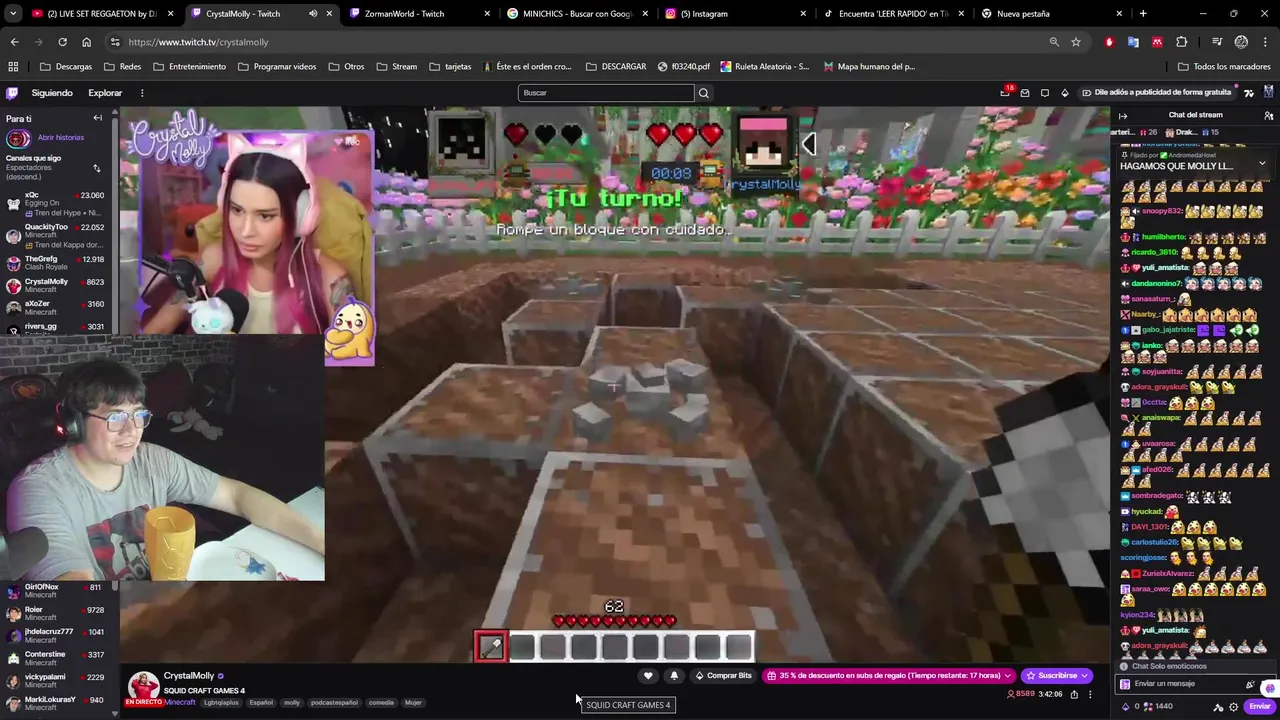This screenshot has height=720, width=1280.
Task: Open the browser profile avatar
Action: (x=1241, y=42)
